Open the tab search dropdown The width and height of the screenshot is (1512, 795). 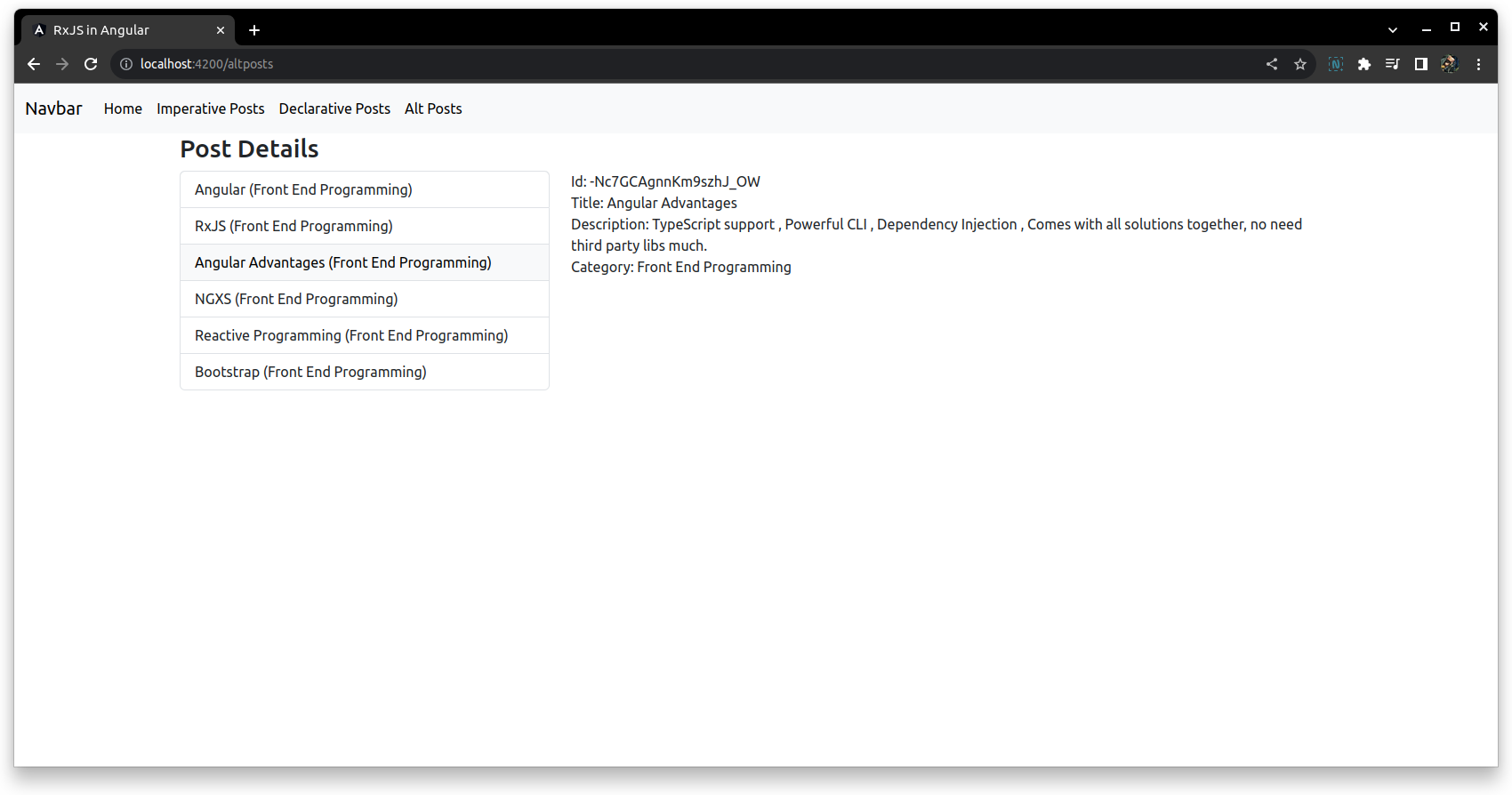point(1393,30)
